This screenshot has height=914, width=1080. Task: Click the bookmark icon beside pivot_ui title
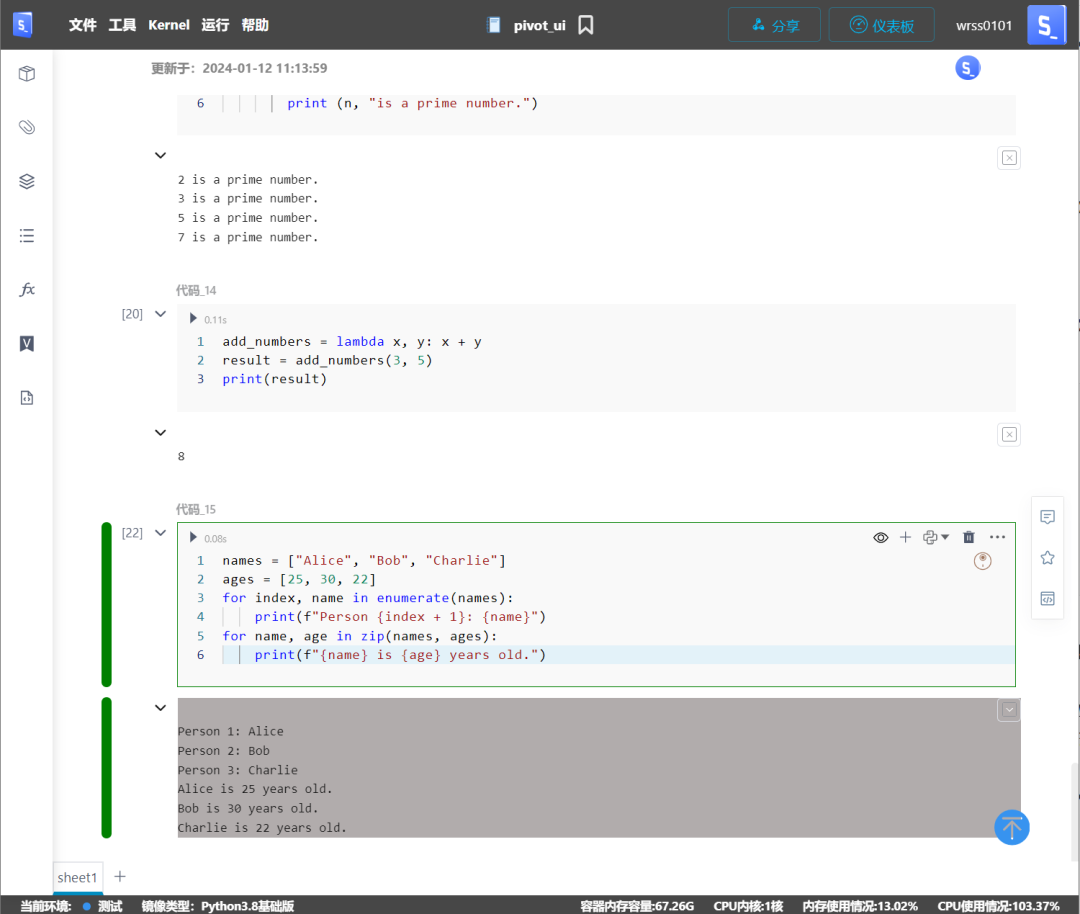coord(586,25)
